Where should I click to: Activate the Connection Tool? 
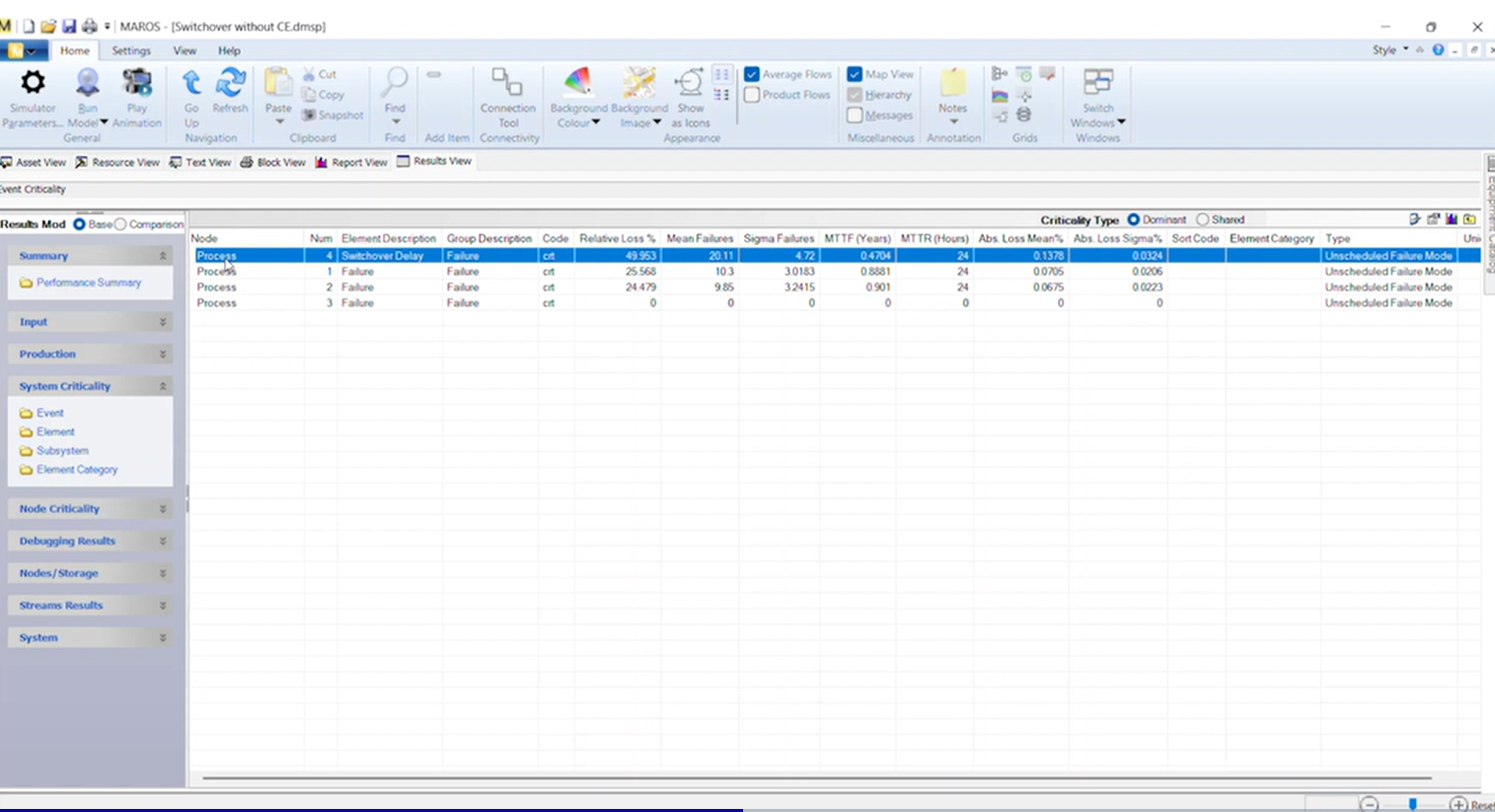507,82
